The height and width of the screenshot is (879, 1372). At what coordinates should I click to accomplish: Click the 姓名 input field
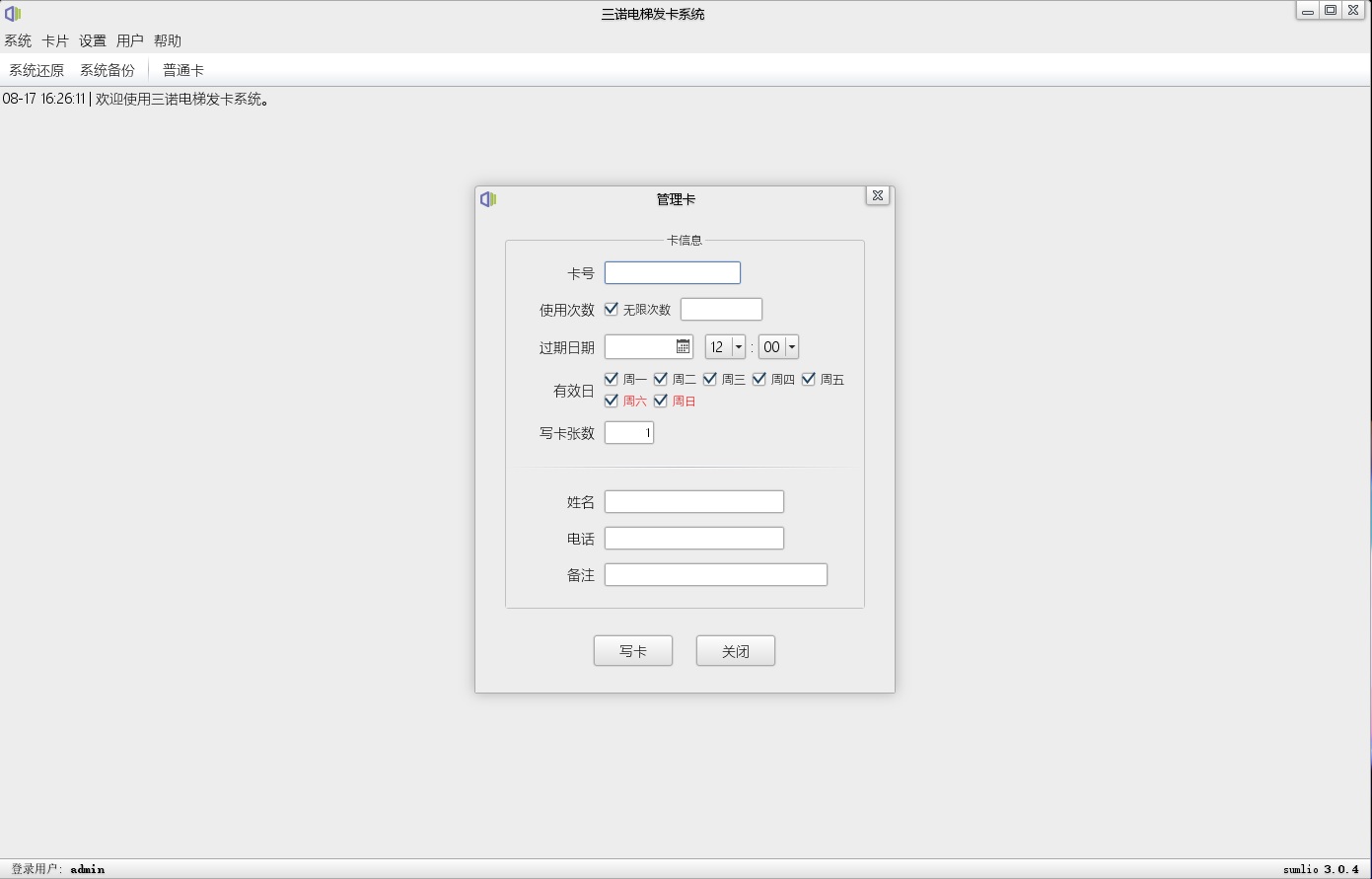(x=694, y=502)
